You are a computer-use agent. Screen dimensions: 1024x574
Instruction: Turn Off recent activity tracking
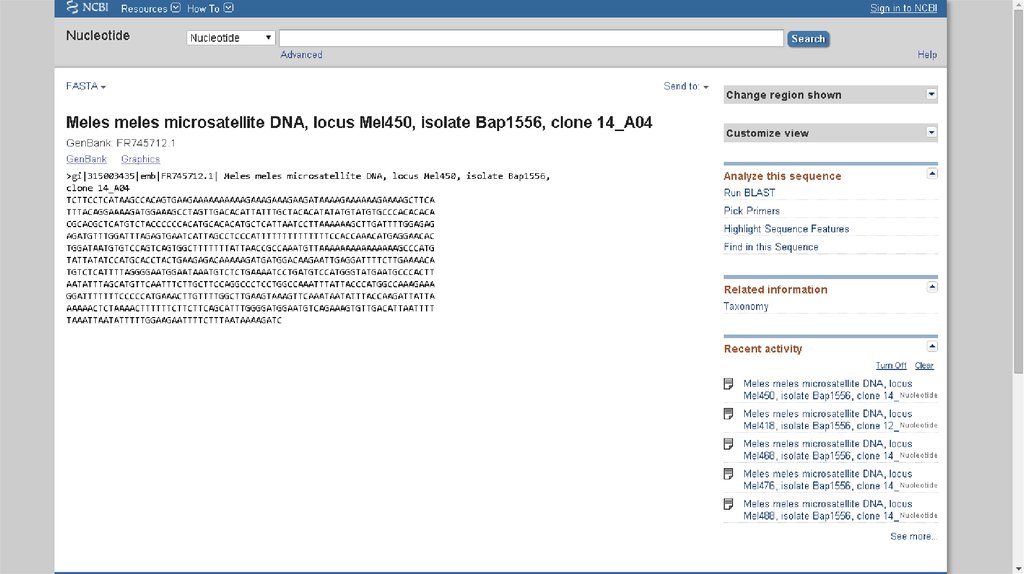point(891,366)
